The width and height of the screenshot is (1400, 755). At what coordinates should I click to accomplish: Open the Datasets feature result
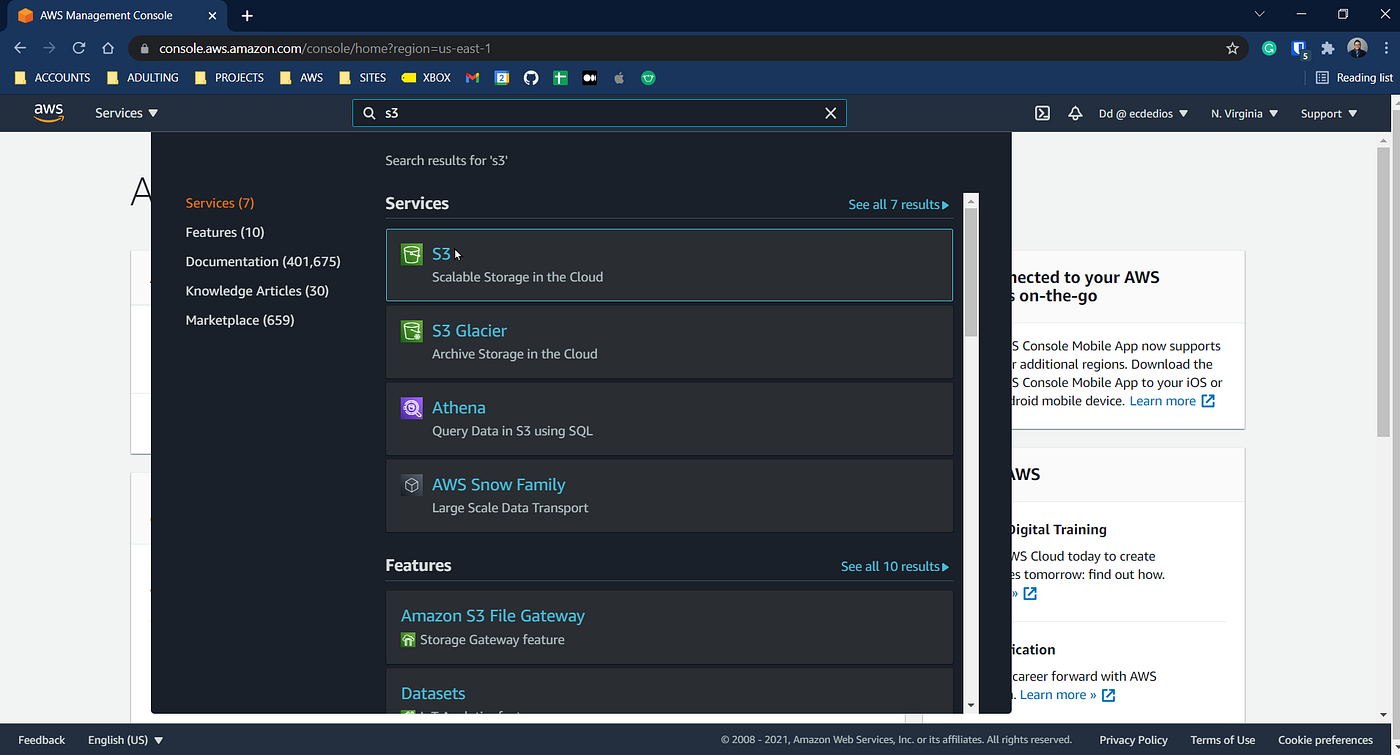point(669,691)
